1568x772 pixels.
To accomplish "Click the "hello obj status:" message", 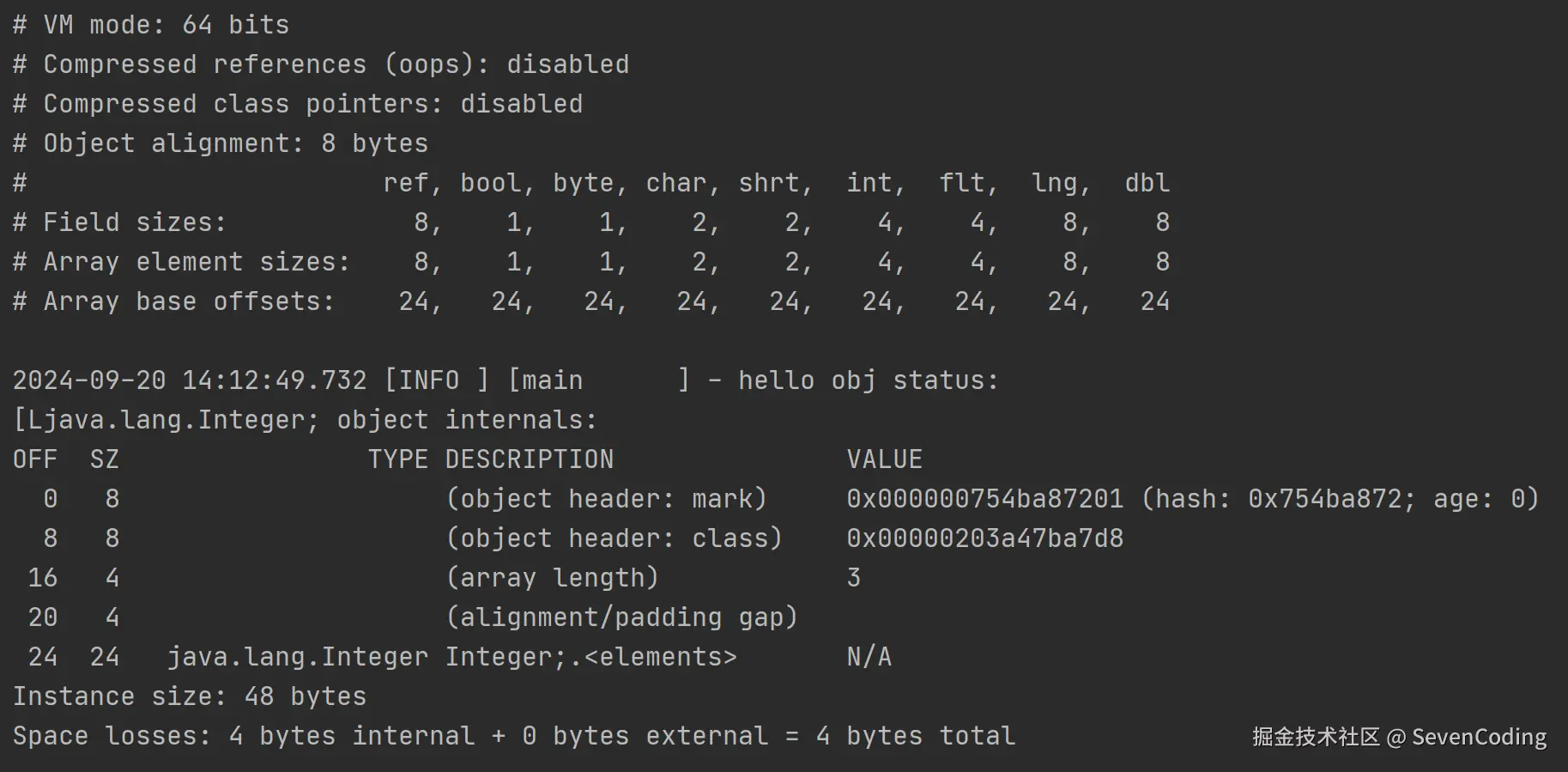I will pyautogui.click(x=868, y=380).
